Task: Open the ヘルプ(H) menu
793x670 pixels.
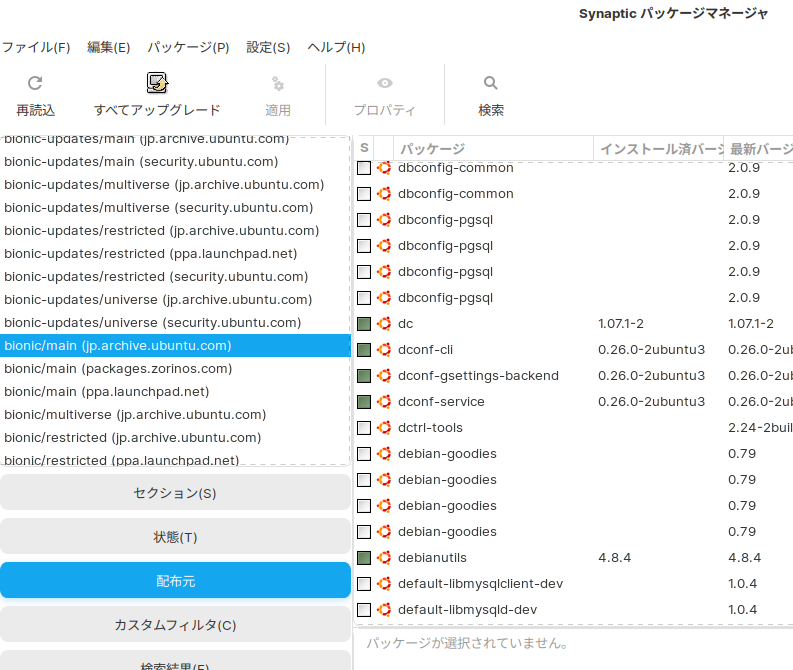Action: pyautogui.click(x=336, y=48)
